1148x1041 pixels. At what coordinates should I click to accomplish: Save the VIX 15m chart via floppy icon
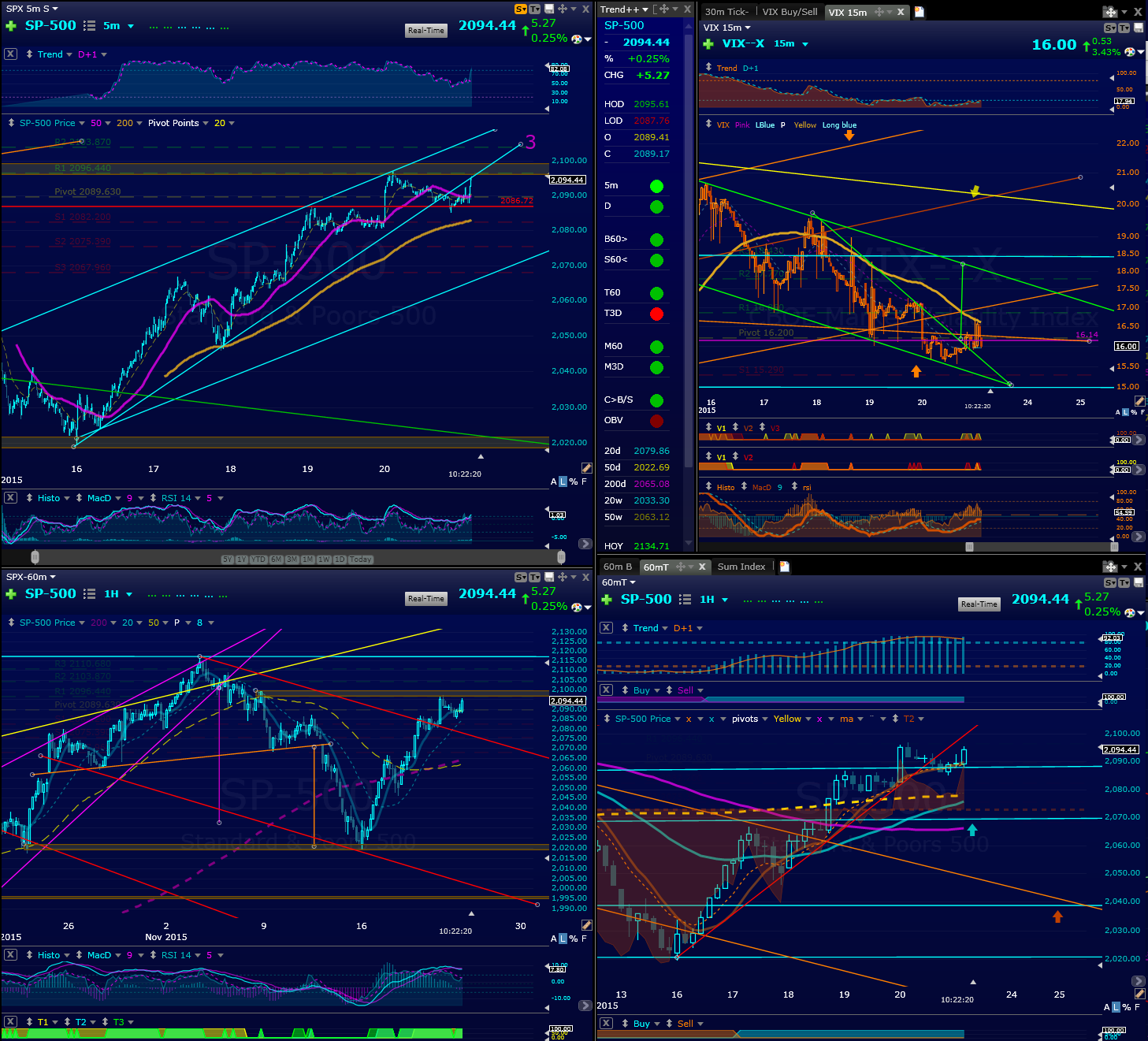pyautogui.click(x=1139, y=28)
